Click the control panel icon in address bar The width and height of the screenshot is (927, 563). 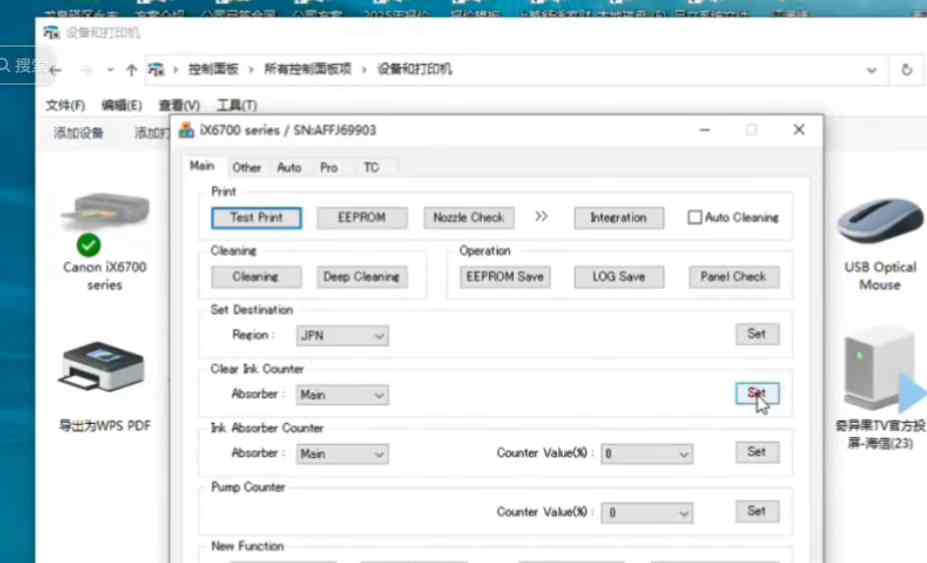point(156,70)
